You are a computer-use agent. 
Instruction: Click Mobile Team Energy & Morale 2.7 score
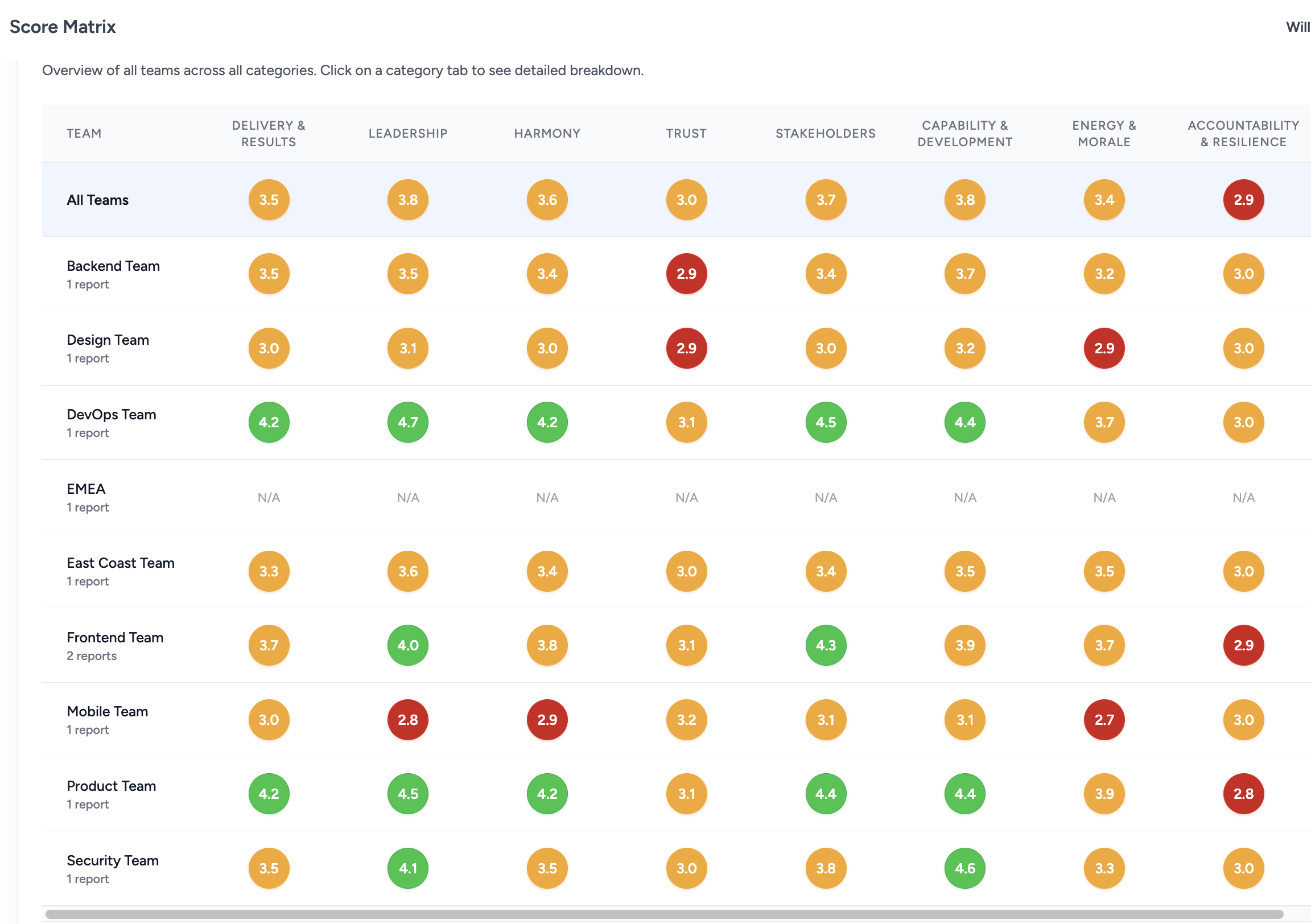(x=1104, y=720)
